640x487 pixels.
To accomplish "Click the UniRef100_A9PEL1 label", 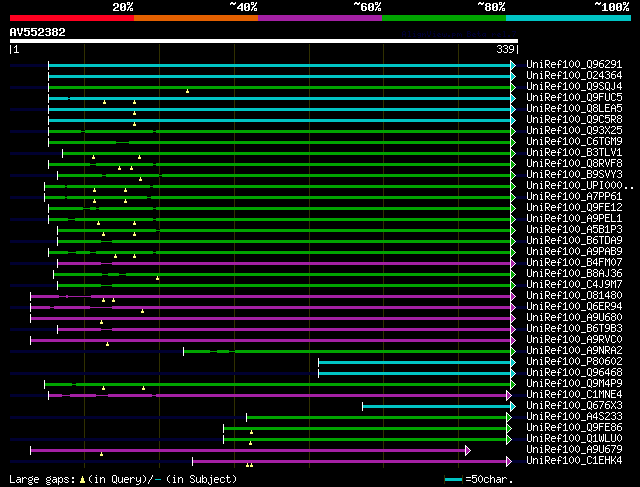I will pyautogui.click(x=574, y=219).
